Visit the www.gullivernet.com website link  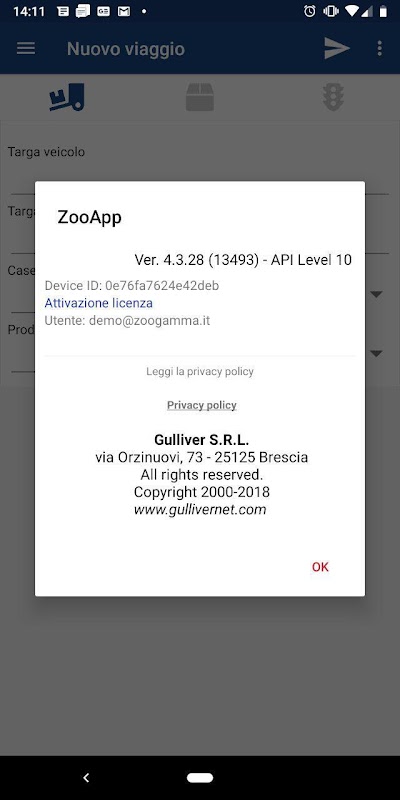pos(200,509)
